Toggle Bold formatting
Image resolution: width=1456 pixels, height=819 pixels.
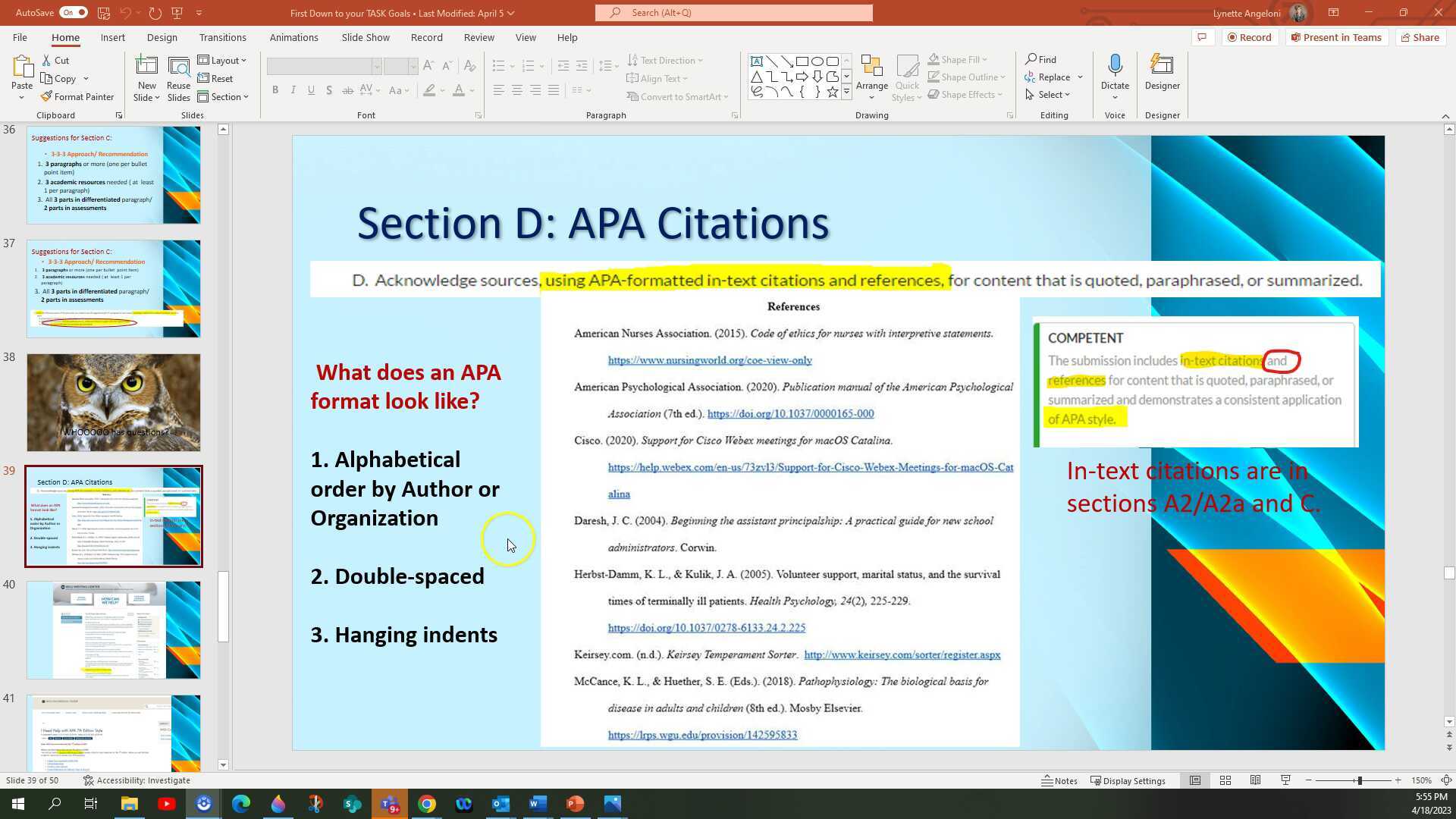coord(275,89)
